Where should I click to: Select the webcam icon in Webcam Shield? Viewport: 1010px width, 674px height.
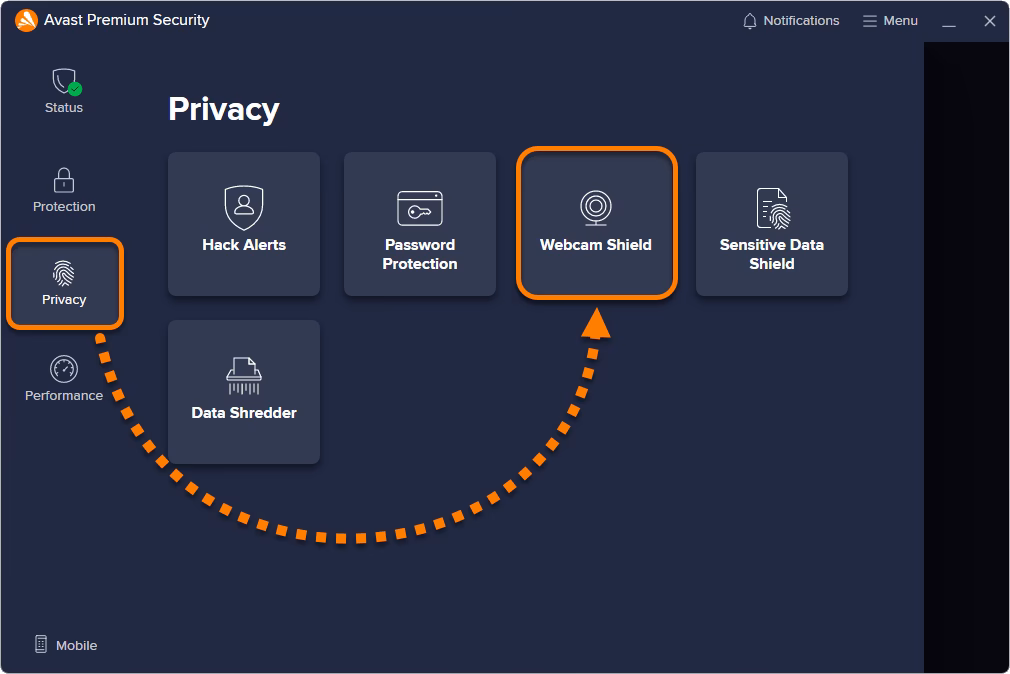[596, 207]
